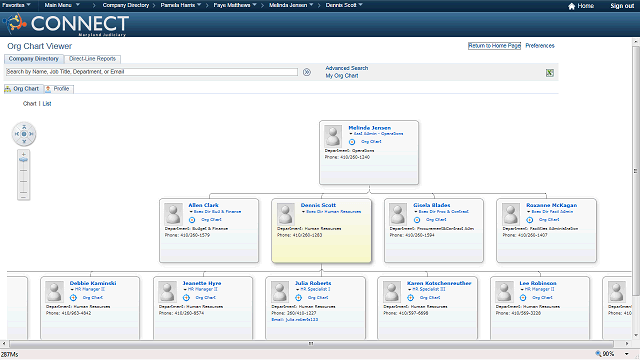The height and width of the screenshot is (360, 640).
Task: Pan the chart up
Action: 24,127
